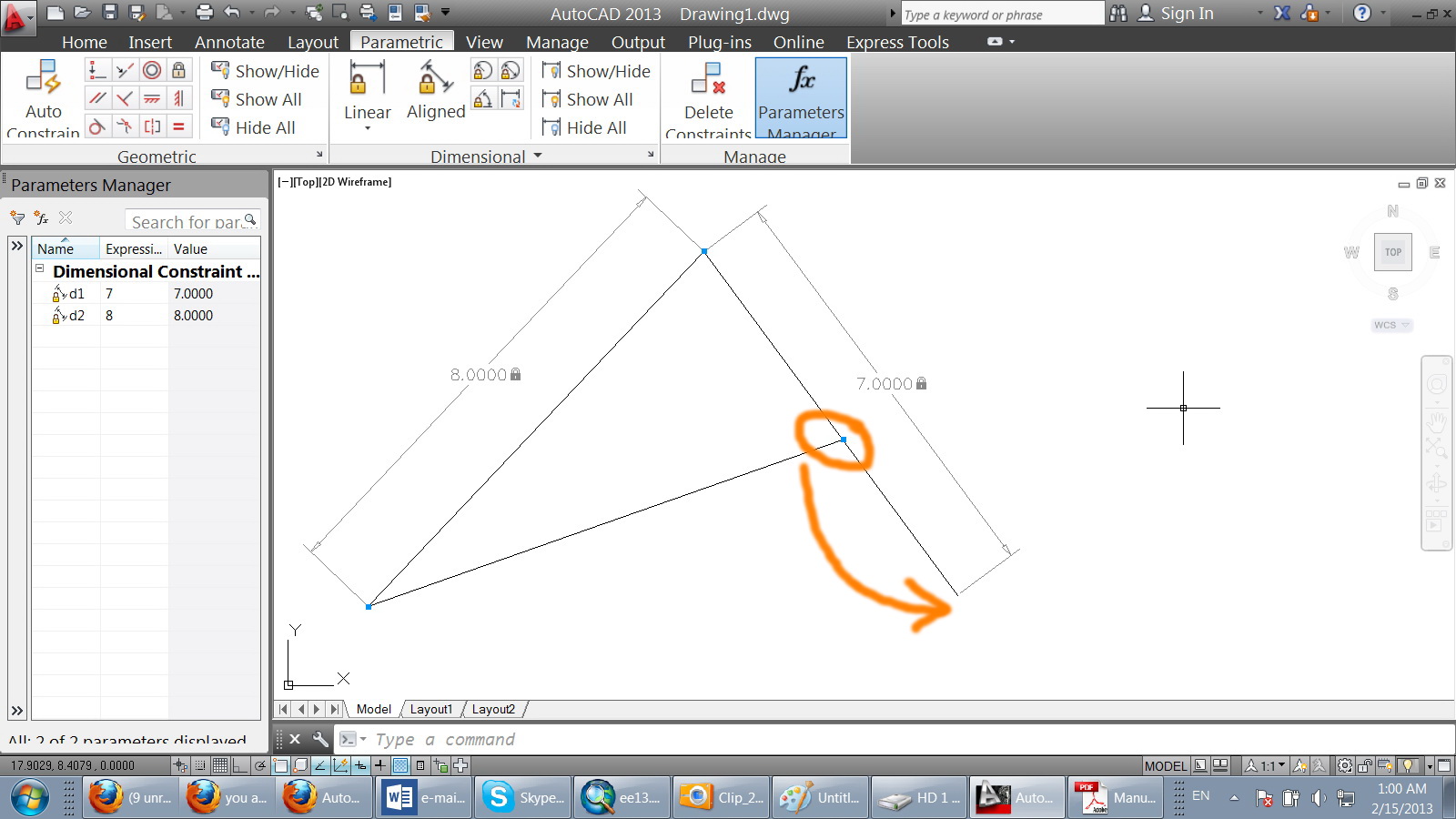Toggle Show All geometric constraints
Image resolution: width=1456 pixels, height=819 pixels.
pyautogui.click(x=261, y=99)
